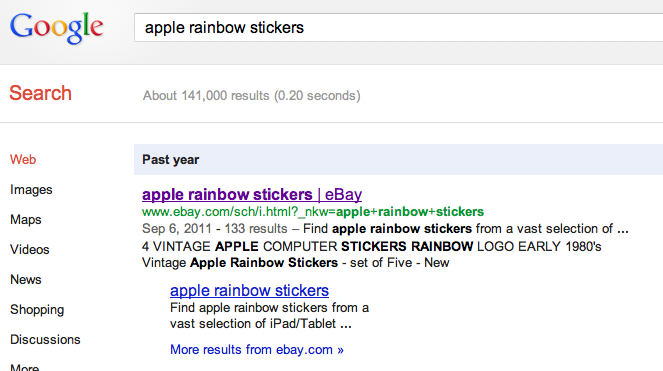Open Maps search category
Screen dimensions: 663x371
click(x=26, y=220)
